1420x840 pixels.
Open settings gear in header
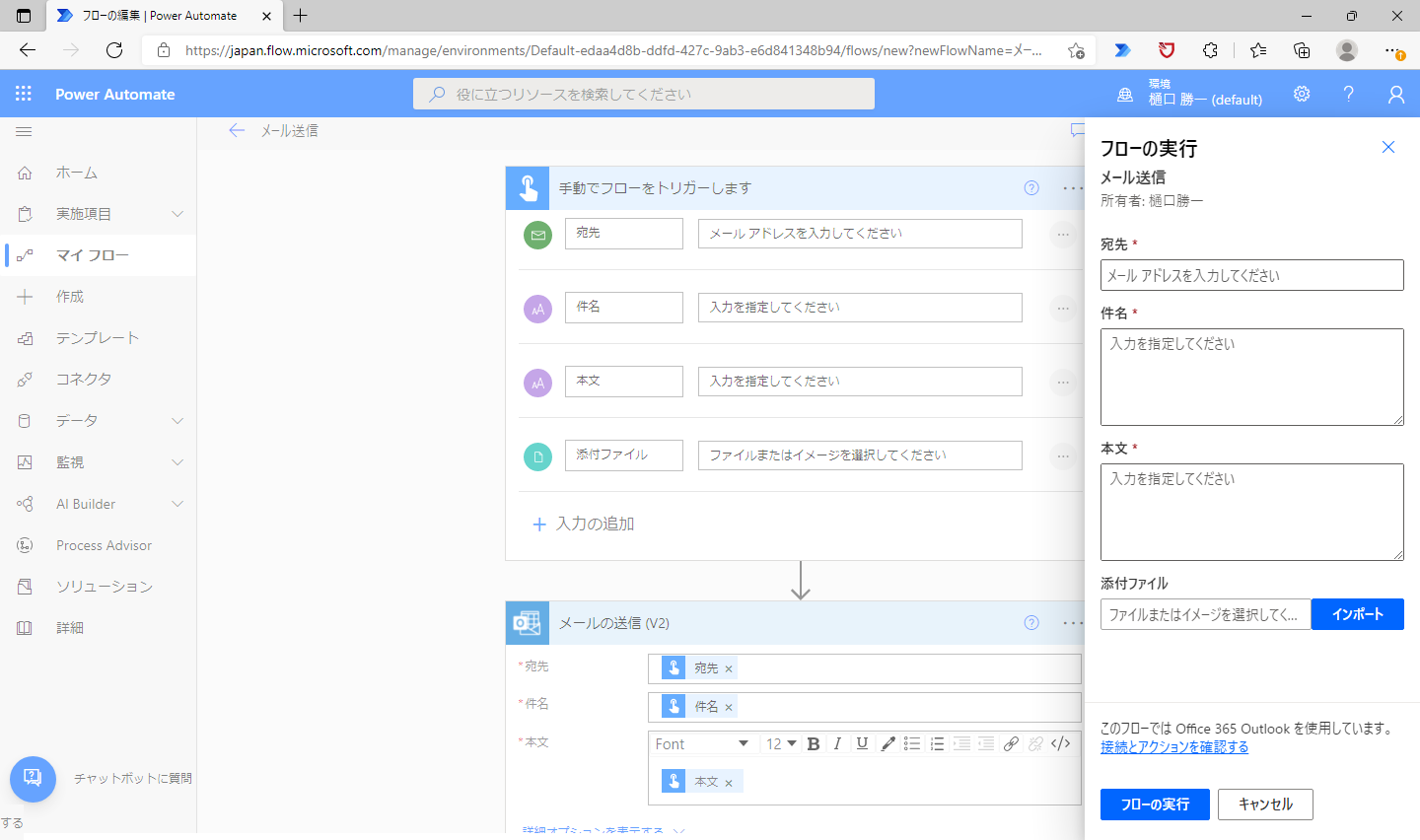pos(1302,94)
